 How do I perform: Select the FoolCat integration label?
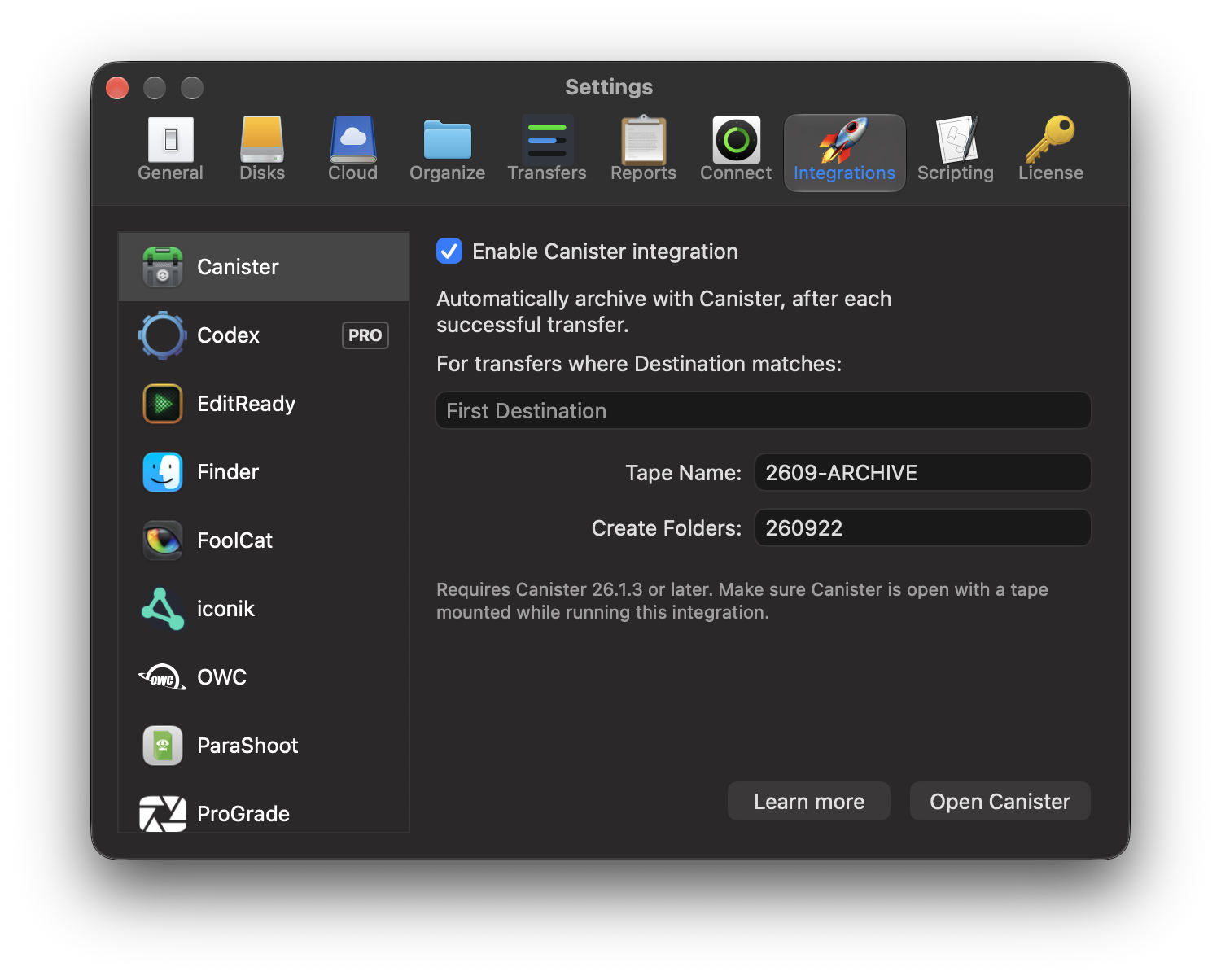(x=235, y=540)
